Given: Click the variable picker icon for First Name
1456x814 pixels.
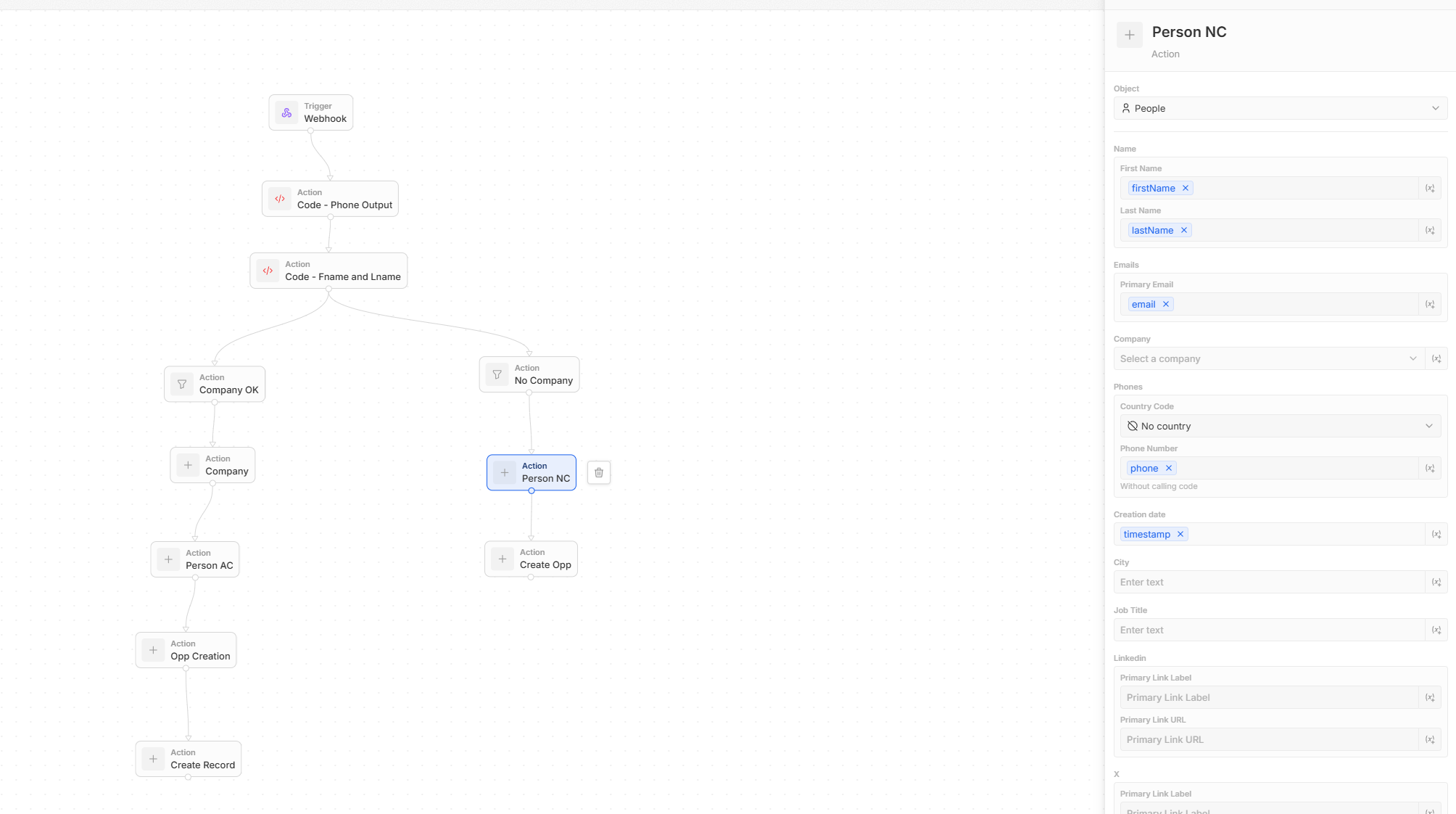Looking at the screenshot, I should 1429,189.
